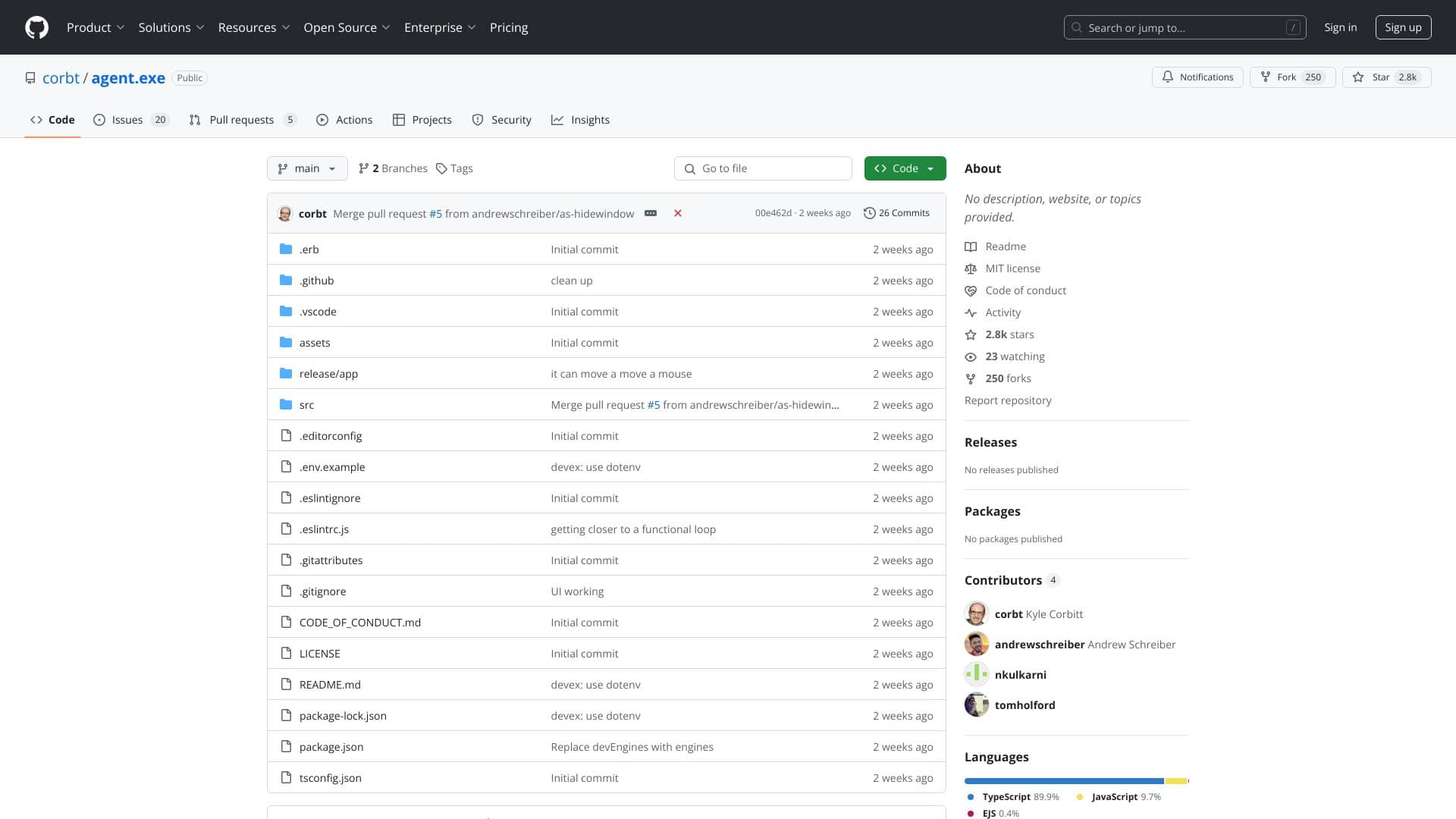The width and height of the screenshot is (1456, 819).
Task: Open the src folder icon
Action: 286,404
